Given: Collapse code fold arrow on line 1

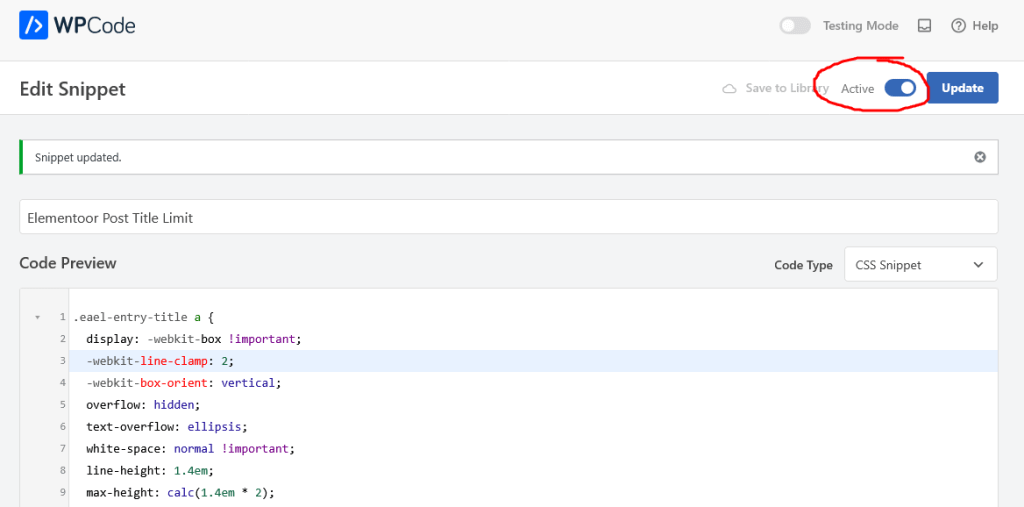Looking at the screenshot, I should (38, 317).
